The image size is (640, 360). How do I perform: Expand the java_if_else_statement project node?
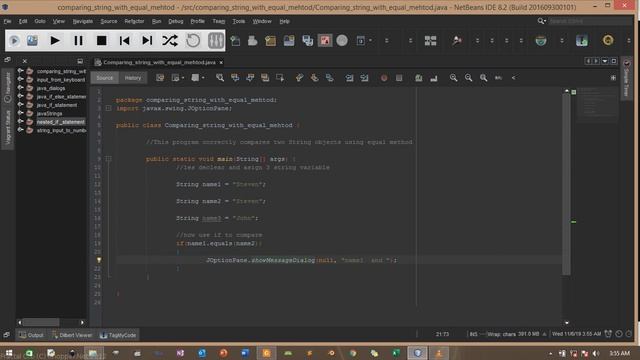click(x=20, y=96)
